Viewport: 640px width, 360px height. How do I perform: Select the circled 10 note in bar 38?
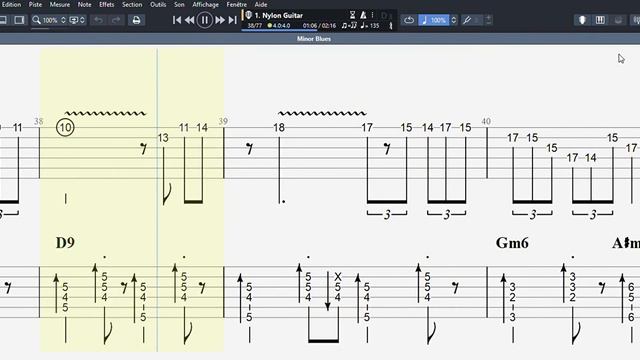click(65, 128)
